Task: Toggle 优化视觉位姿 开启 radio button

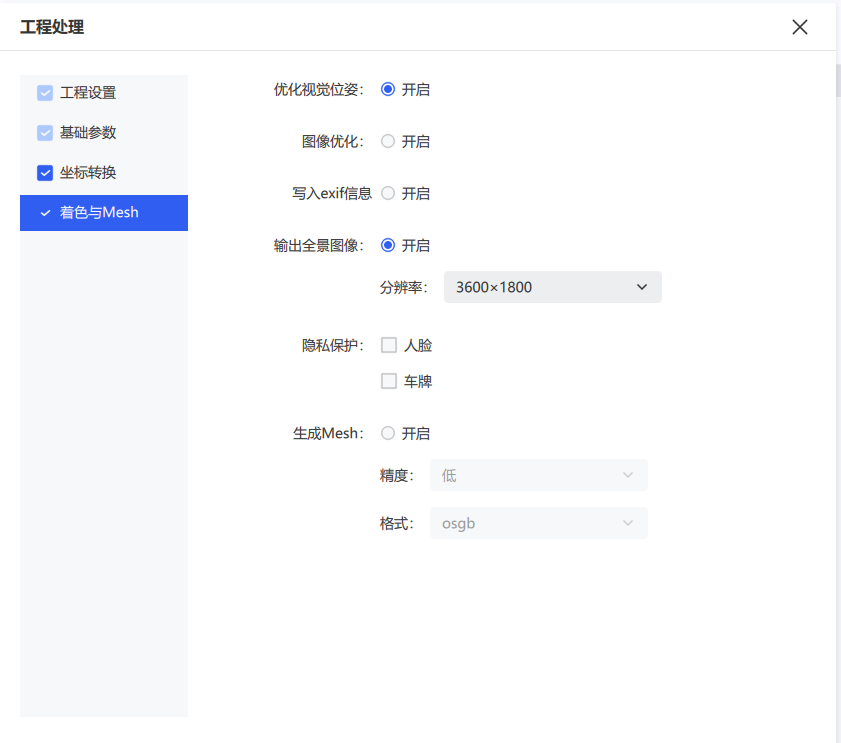Action: point(388,89)
